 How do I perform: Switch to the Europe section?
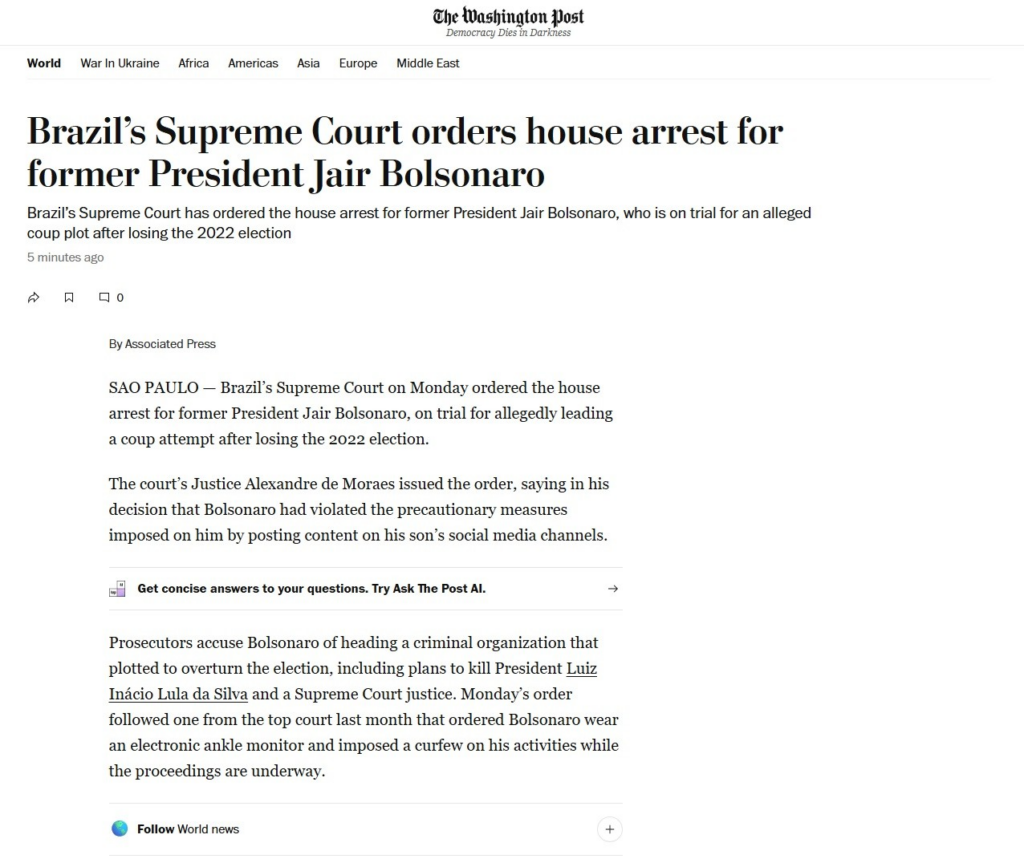pyautogui.click(x=358, y=63)
